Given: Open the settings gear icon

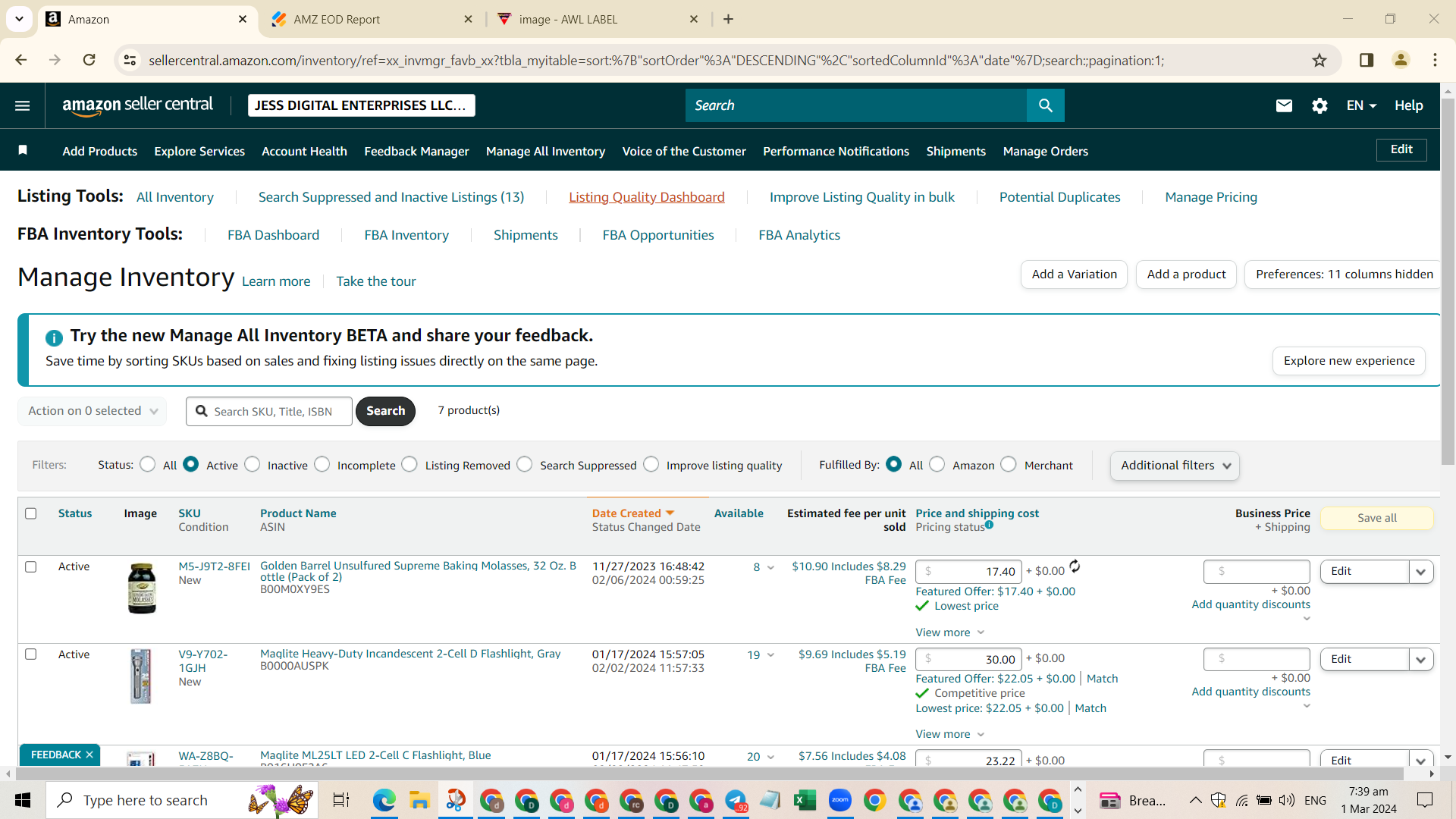Looking at the screenshot, I should [x=1319, y=105].
